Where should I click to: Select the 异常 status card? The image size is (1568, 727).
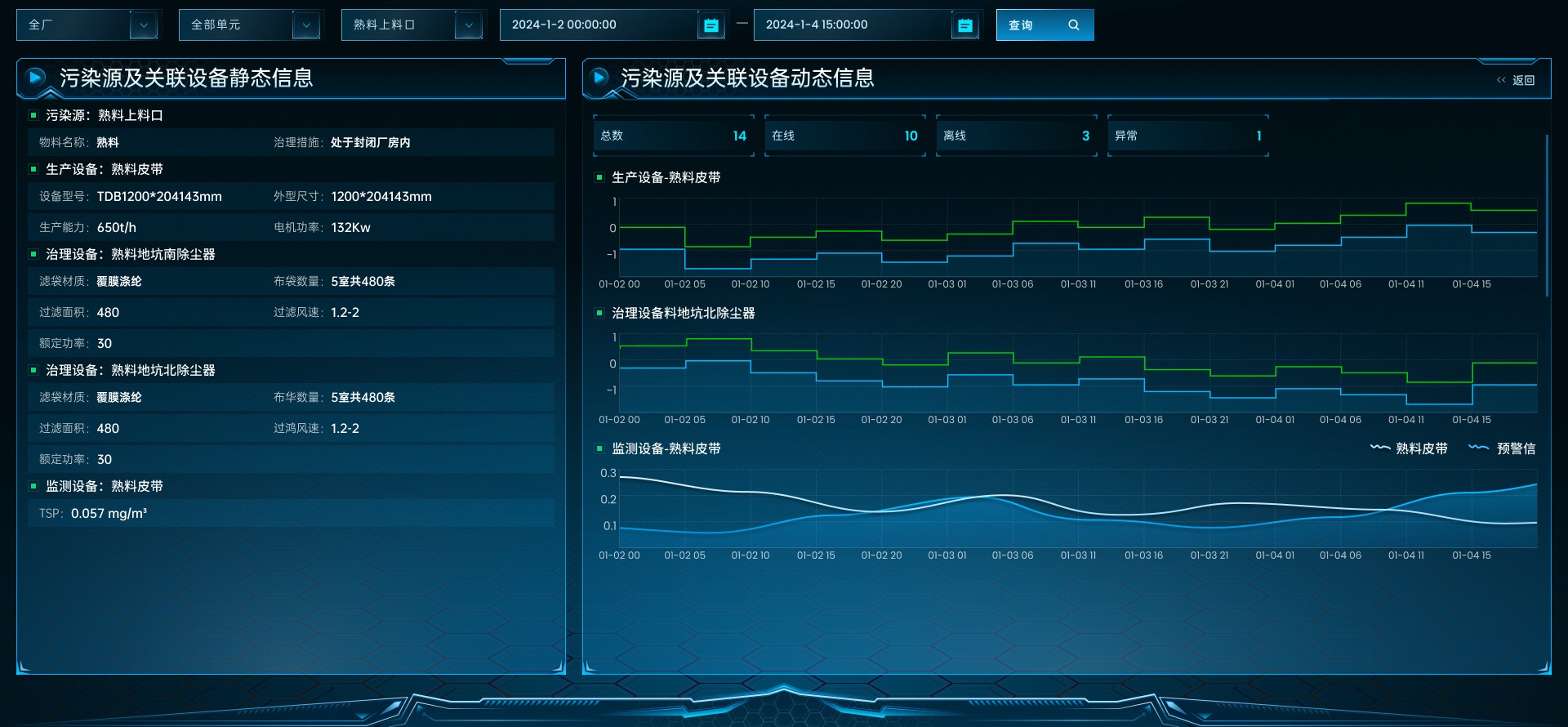click(x=1187, y=136)
